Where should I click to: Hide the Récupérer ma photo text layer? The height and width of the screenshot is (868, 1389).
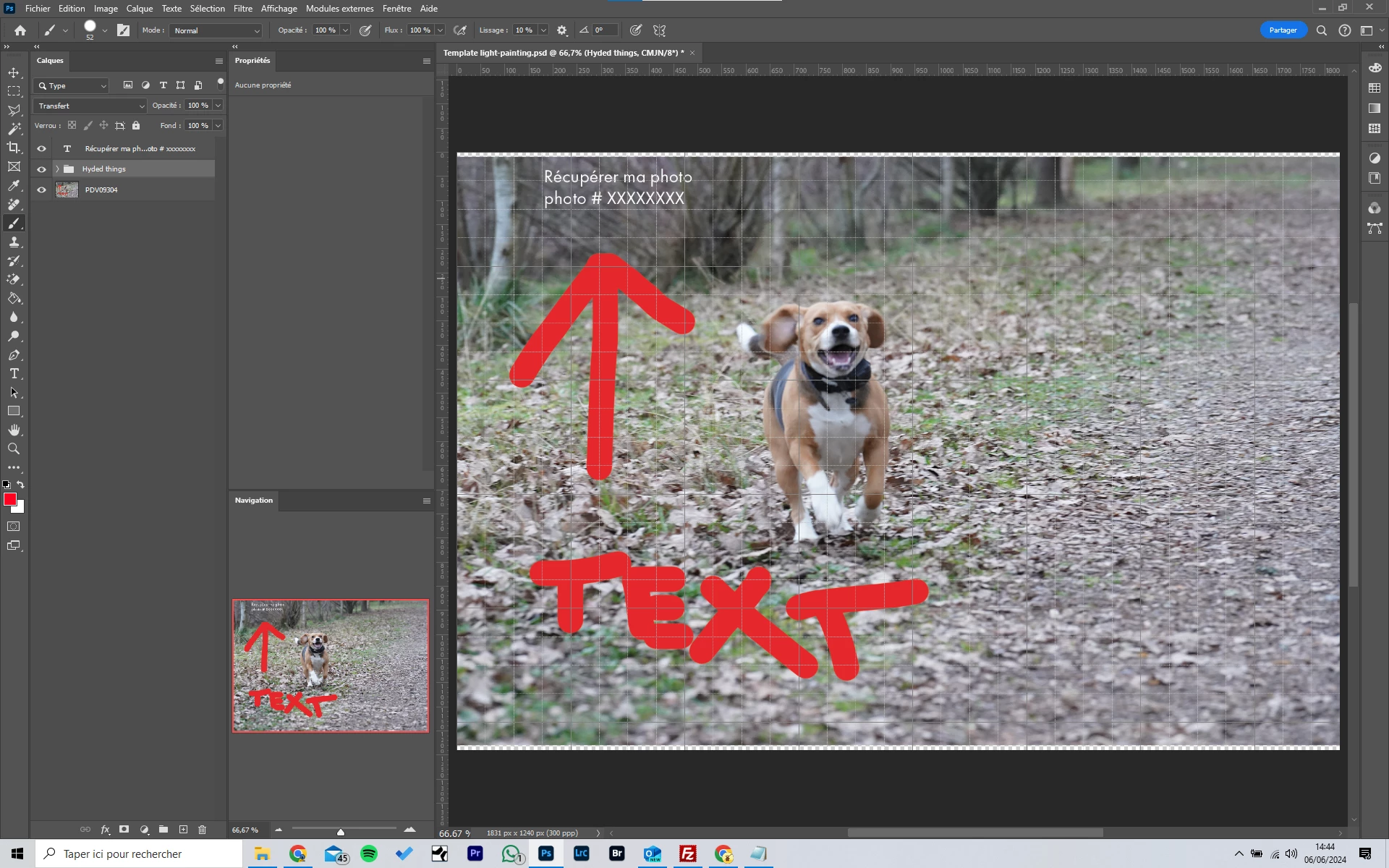(x=41, y=149)
